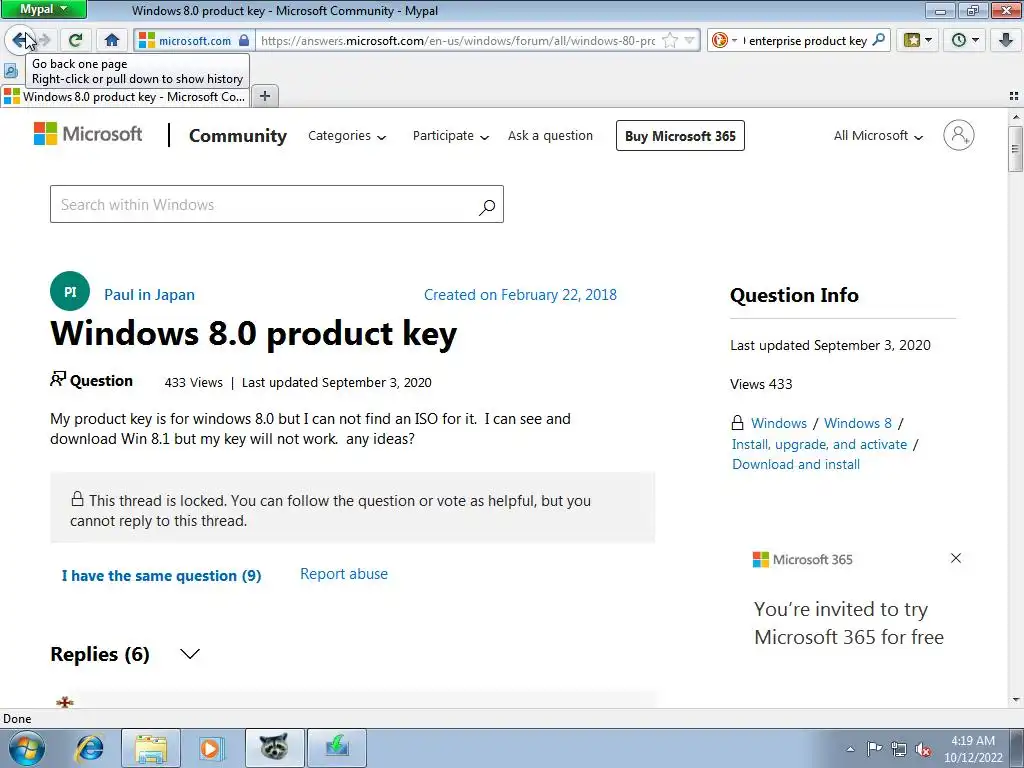Click the scrollbar up arrow
Viewport: 1024px width, 768px height.
pyautogui.click(x=1016, y=118)
